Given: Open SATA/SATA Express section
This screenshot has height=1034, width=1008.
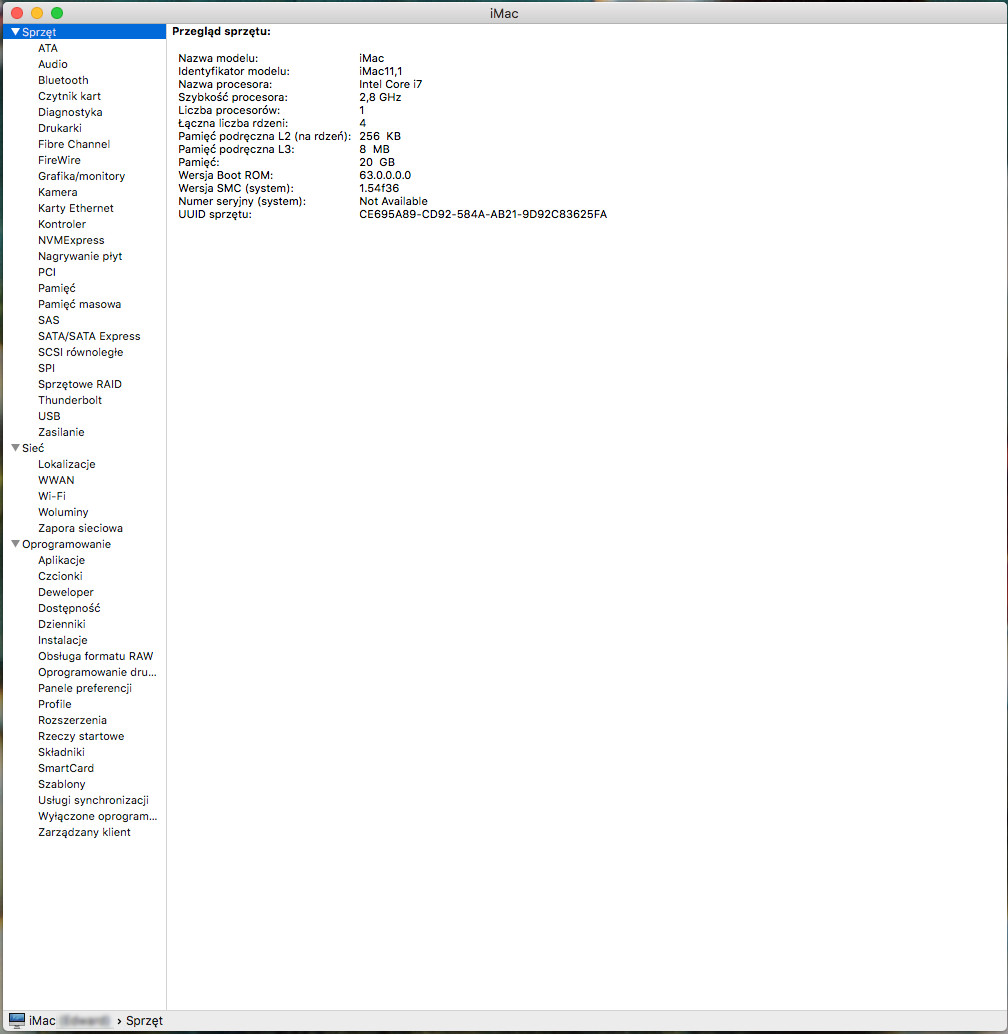Looking at the screenshot, I should click(x=89, y=336).
